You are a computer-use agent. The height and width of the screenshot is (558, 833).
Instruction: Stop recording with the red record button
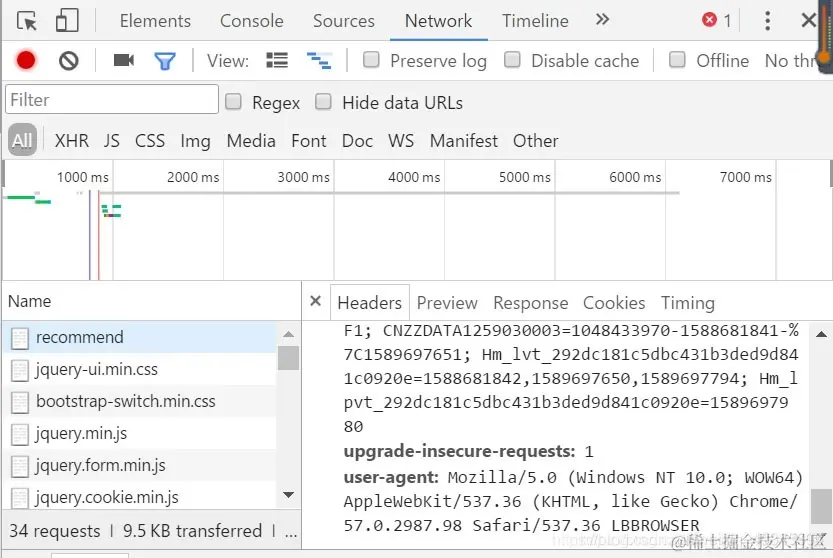coord(26,61)
